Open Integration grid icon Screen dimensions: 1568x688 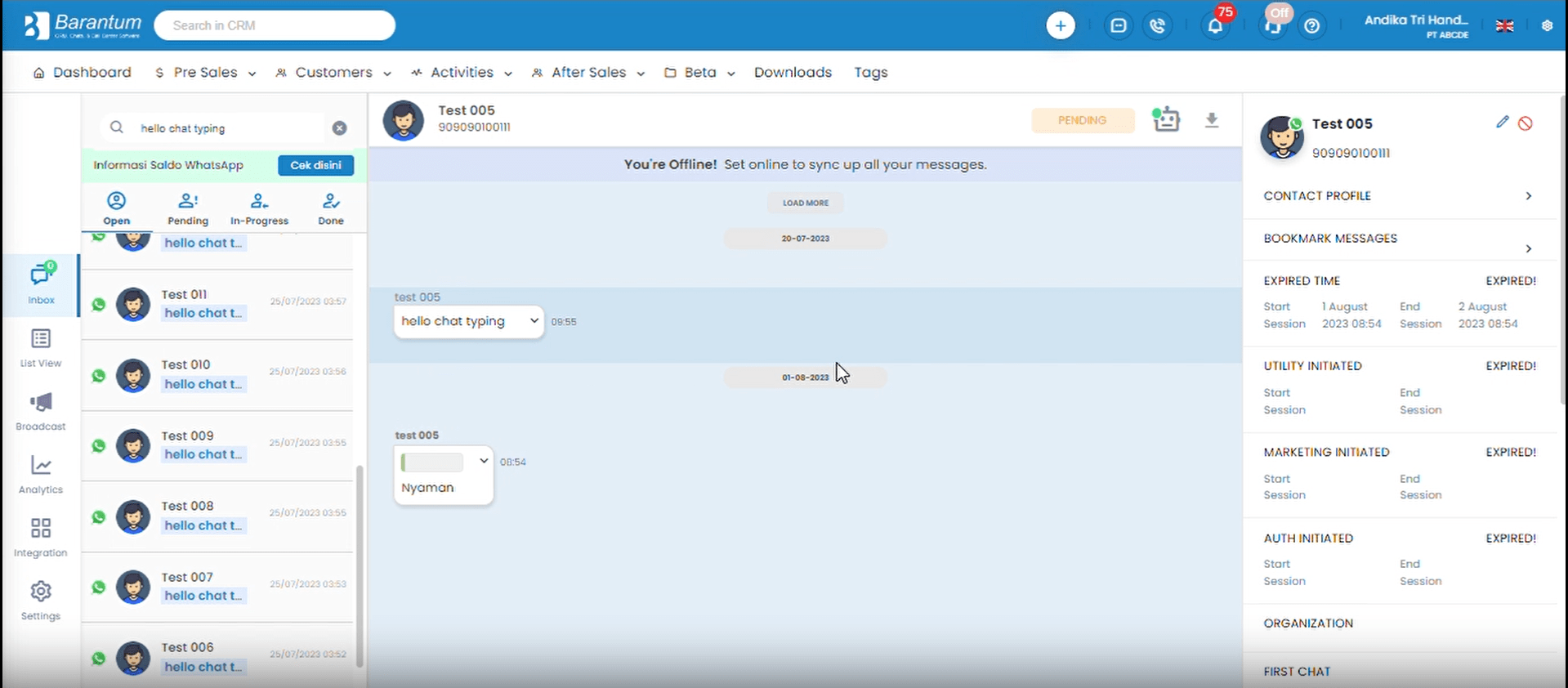pyautogui.click(x=41, y=537)
